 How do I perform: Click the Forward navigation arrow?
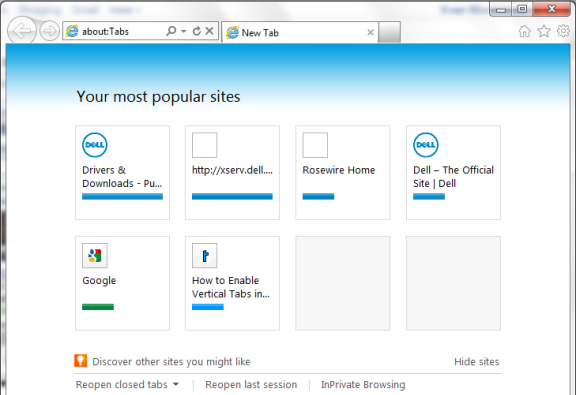pyautogui.click(x=49, y=31)
